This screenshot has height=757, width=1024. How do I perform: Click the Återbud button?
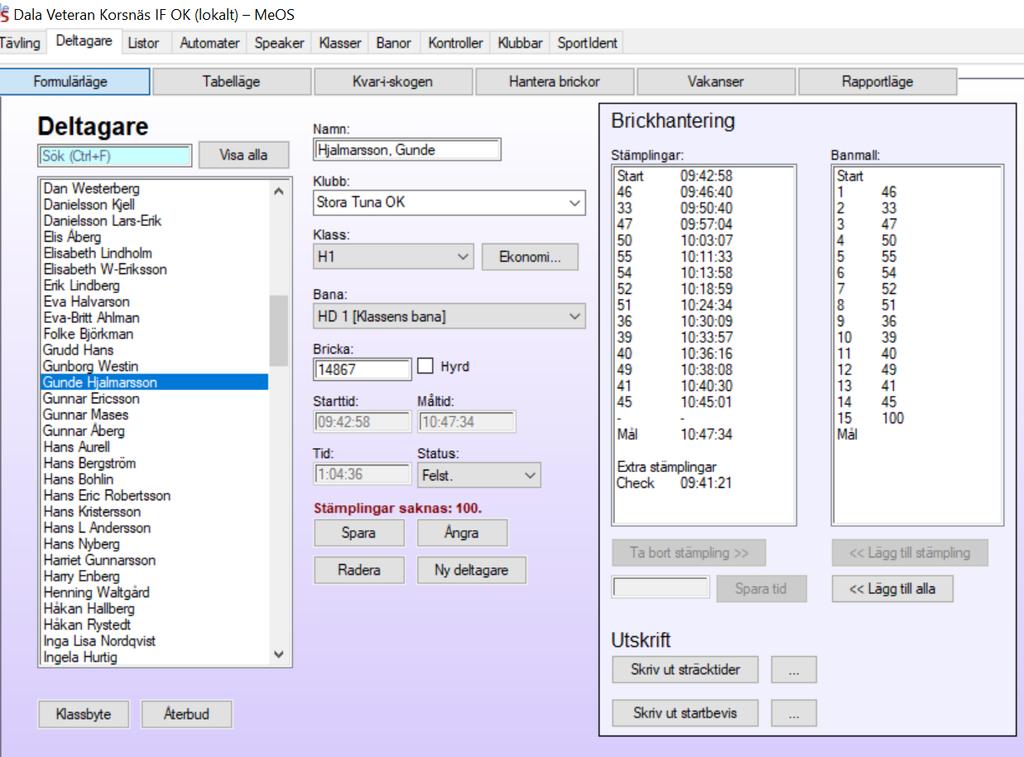point(187,714)
